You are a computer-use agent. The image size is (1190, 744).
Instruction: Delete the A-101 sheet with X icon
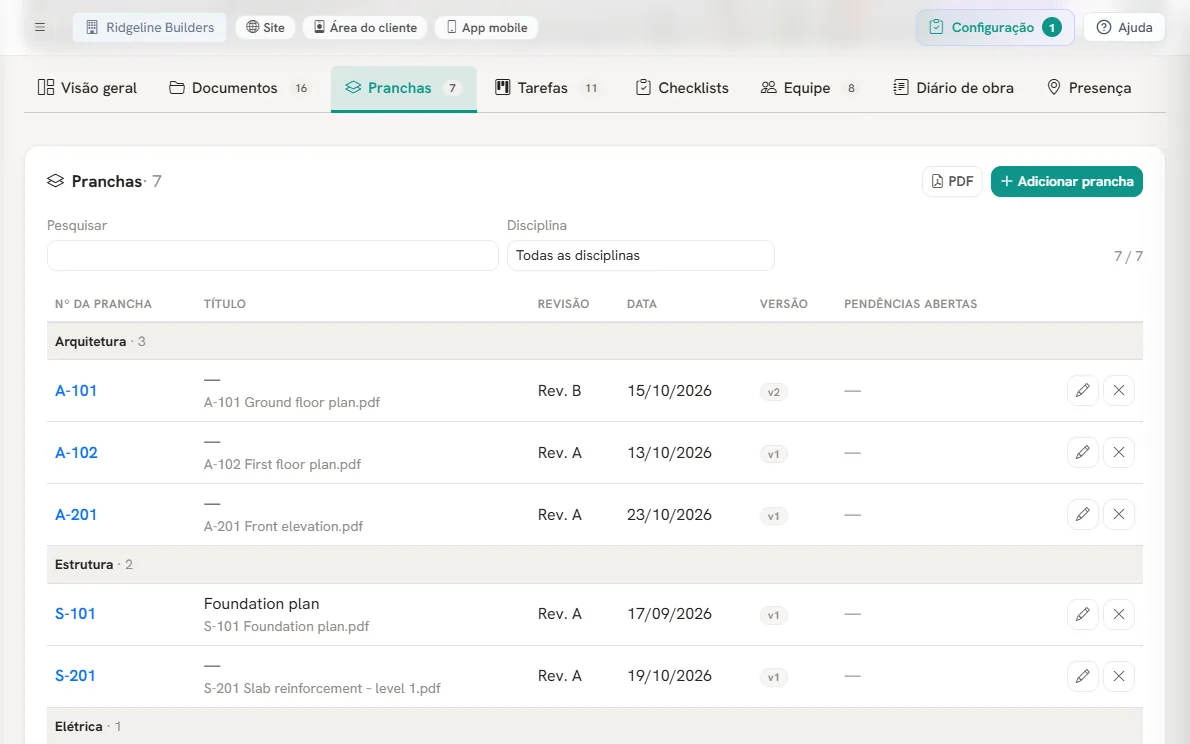pos(1119,390)
